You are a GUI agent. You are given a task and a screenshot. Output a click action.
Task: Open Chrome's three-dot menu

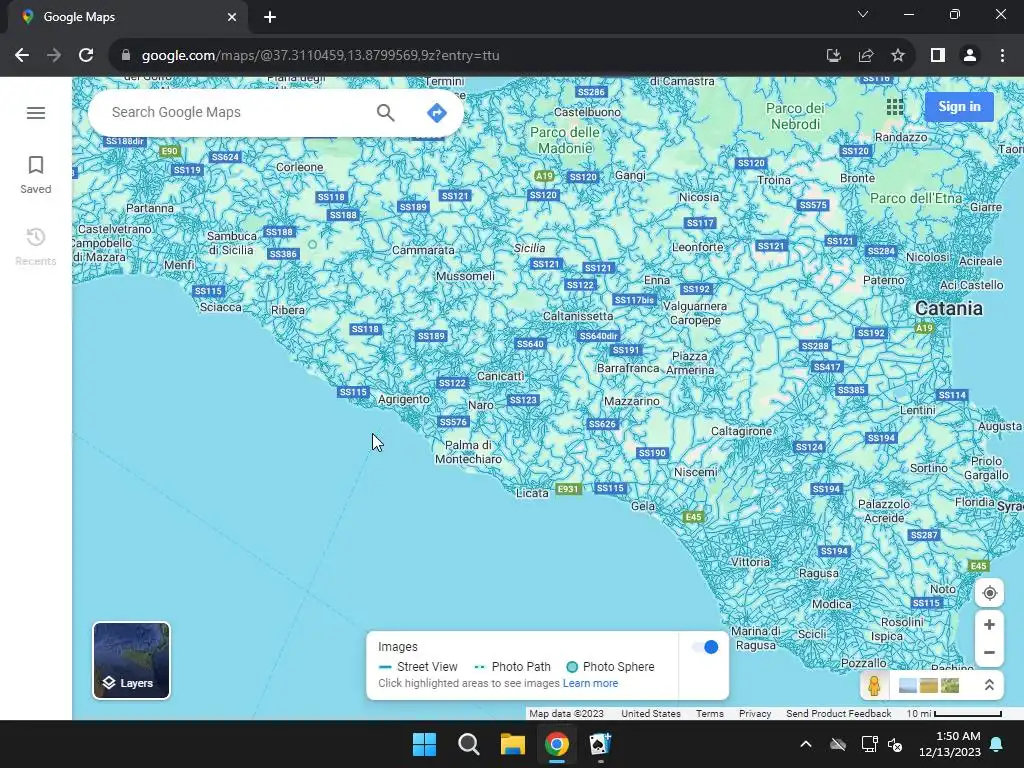click(x=1002, y=56)
